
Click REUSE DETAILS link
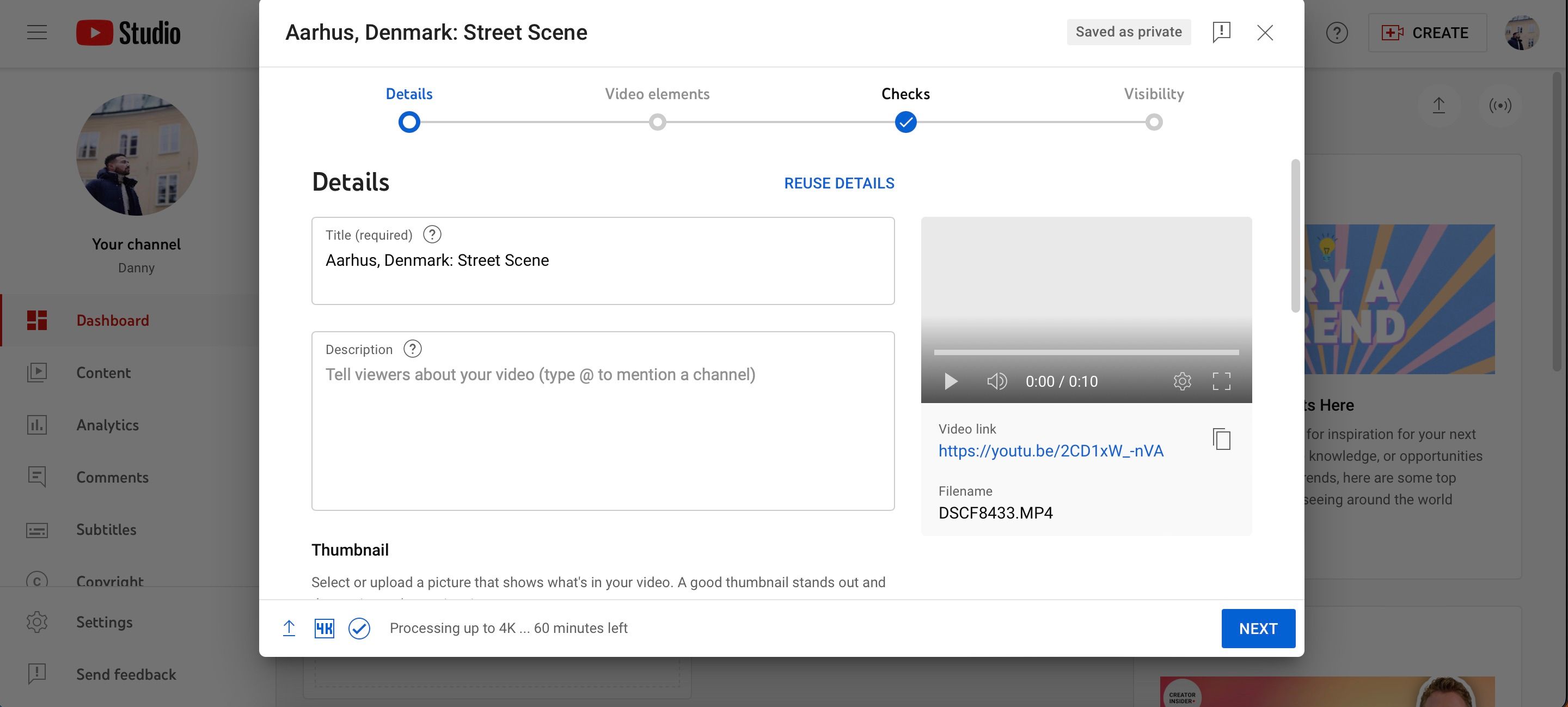[x=839, y=184]
